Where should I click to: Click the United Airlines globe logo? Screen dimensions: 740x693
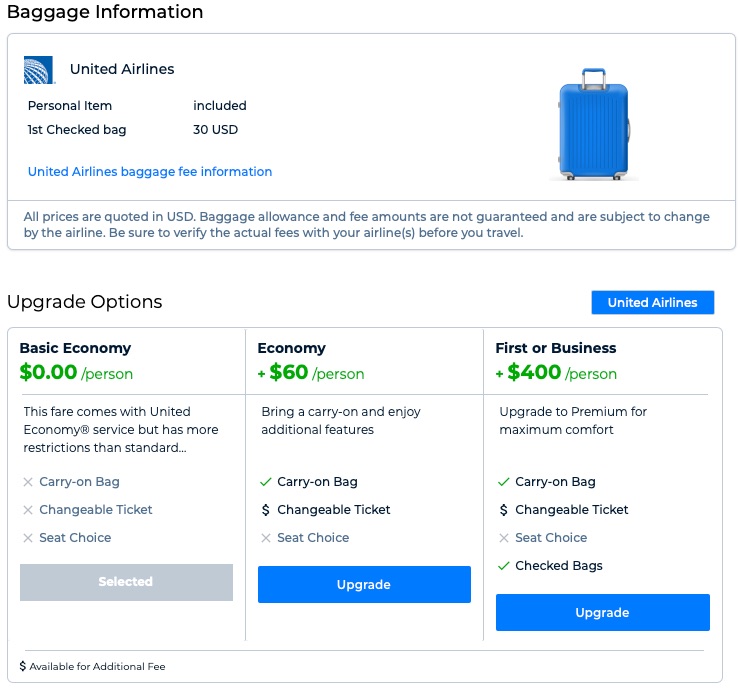pos(39,70)
